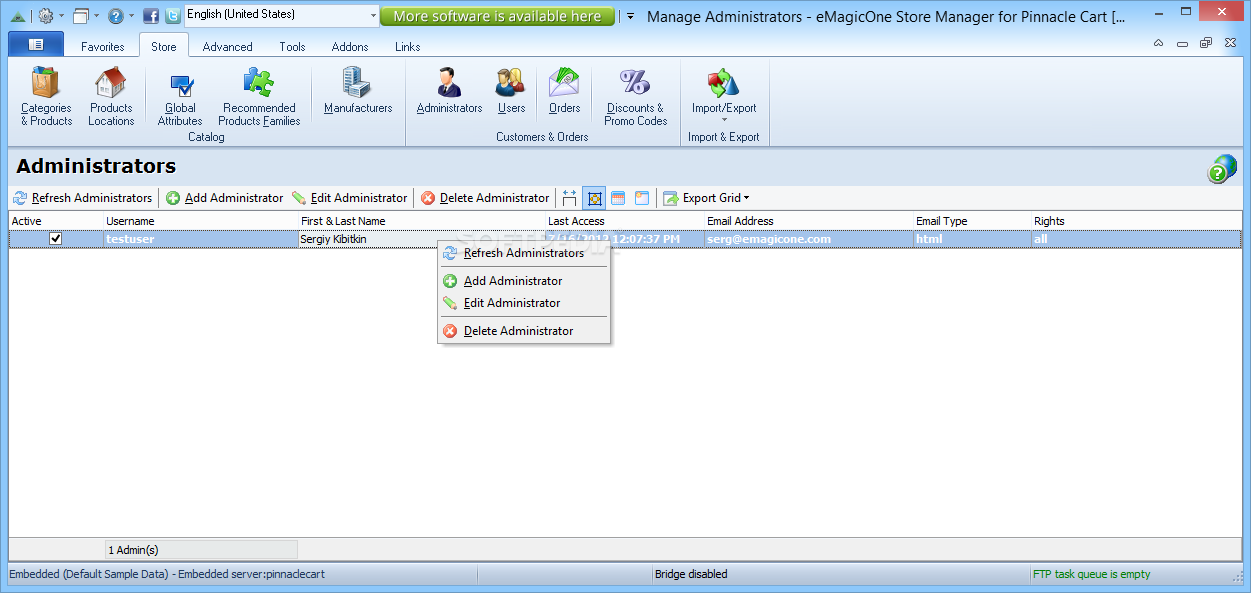The height and width of the screenshot is (593, 1251).
Task: Select the testuser username cell
Action: click(x=201, y=239)
